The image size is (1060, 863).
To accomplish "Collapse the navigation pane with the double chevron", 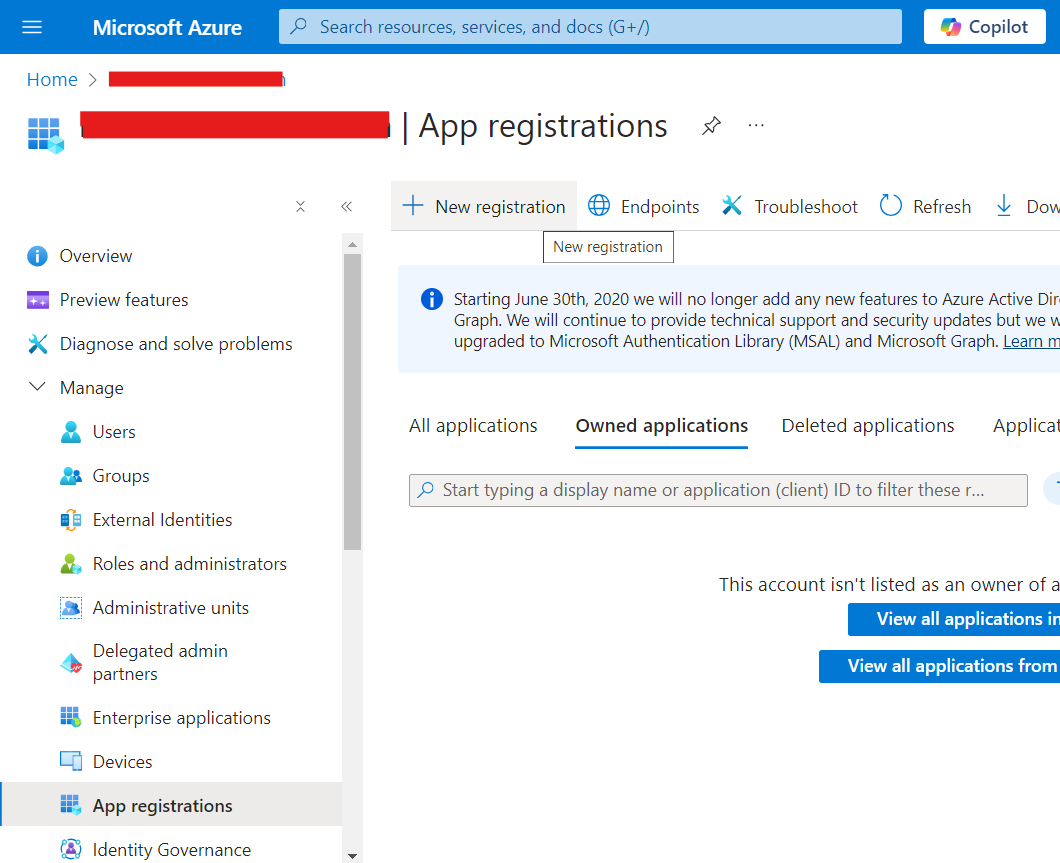I will [347, 206].
